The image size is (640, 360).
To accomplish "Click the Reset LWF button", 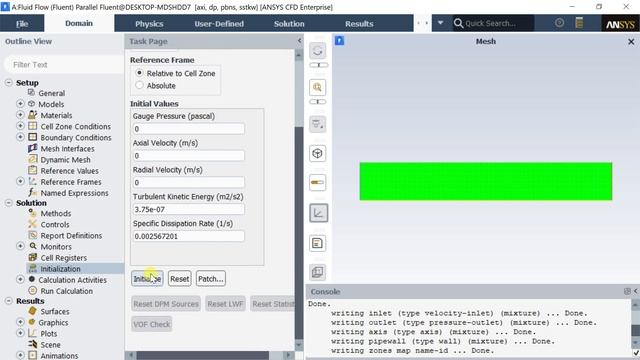I will point(225,304).
